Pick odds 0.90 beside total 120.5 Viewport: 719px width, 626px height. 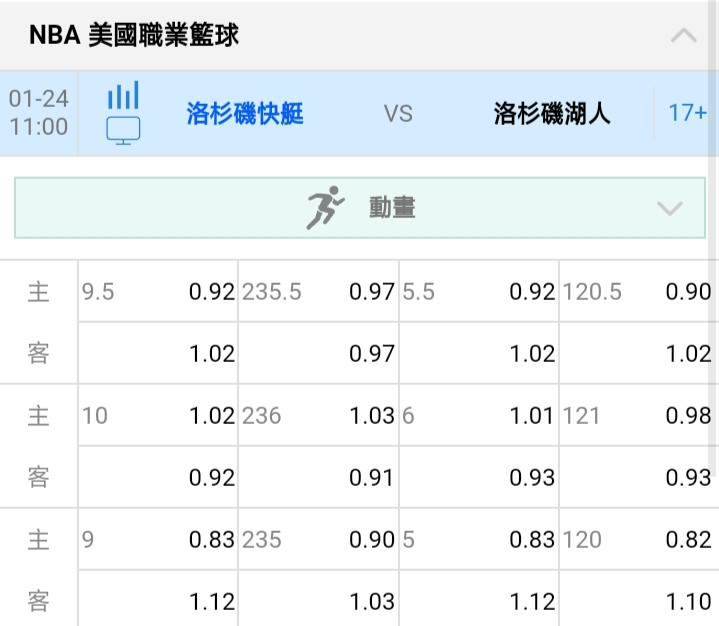pos(688,292)
